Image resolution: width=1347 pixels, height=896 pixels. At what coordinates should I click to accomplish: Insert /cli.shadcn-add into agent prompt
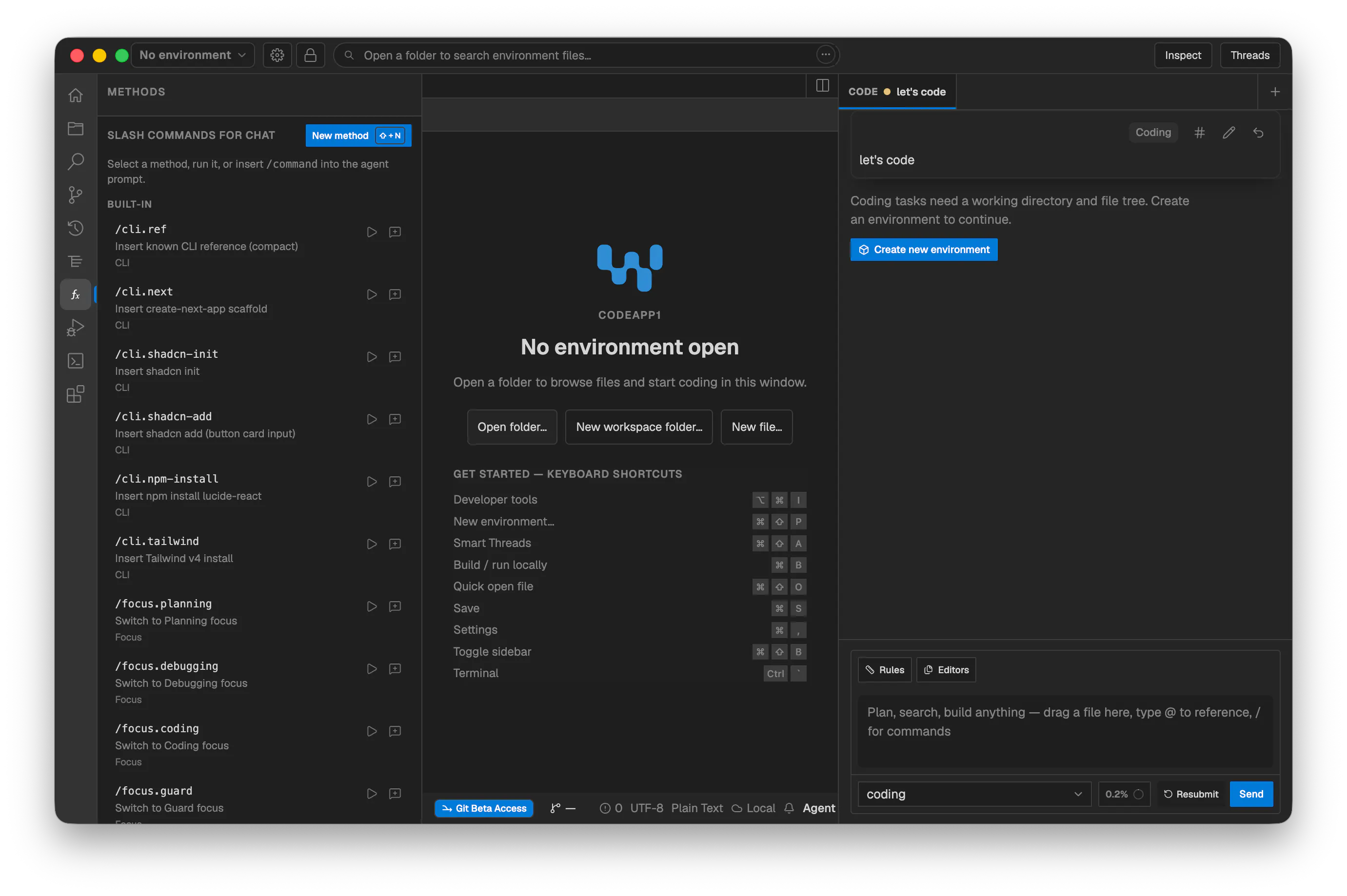click(x=395, y=419)
